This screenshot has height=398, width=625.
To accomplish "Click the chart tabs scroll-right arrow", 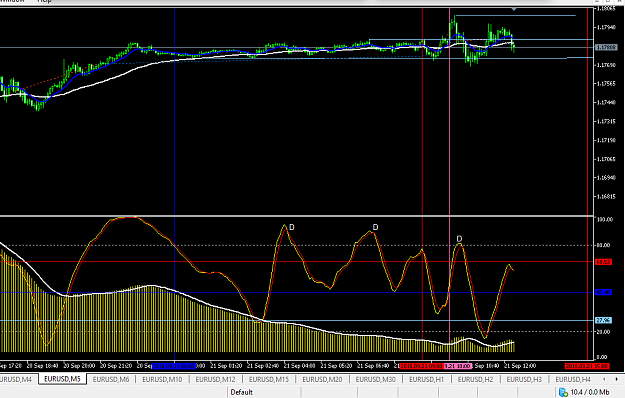I will coord(617,379).
